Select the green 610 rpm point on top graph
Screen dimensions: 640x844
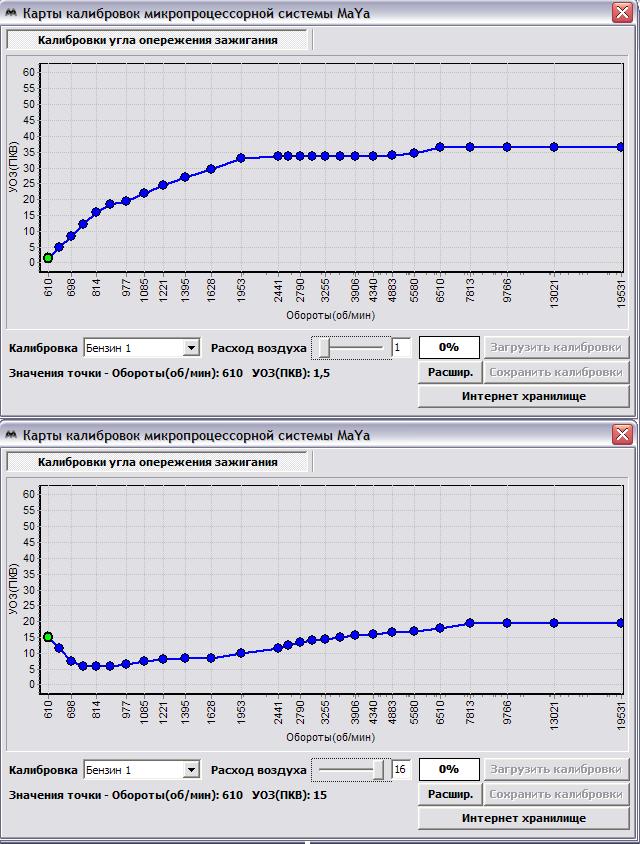click(48, 258)
